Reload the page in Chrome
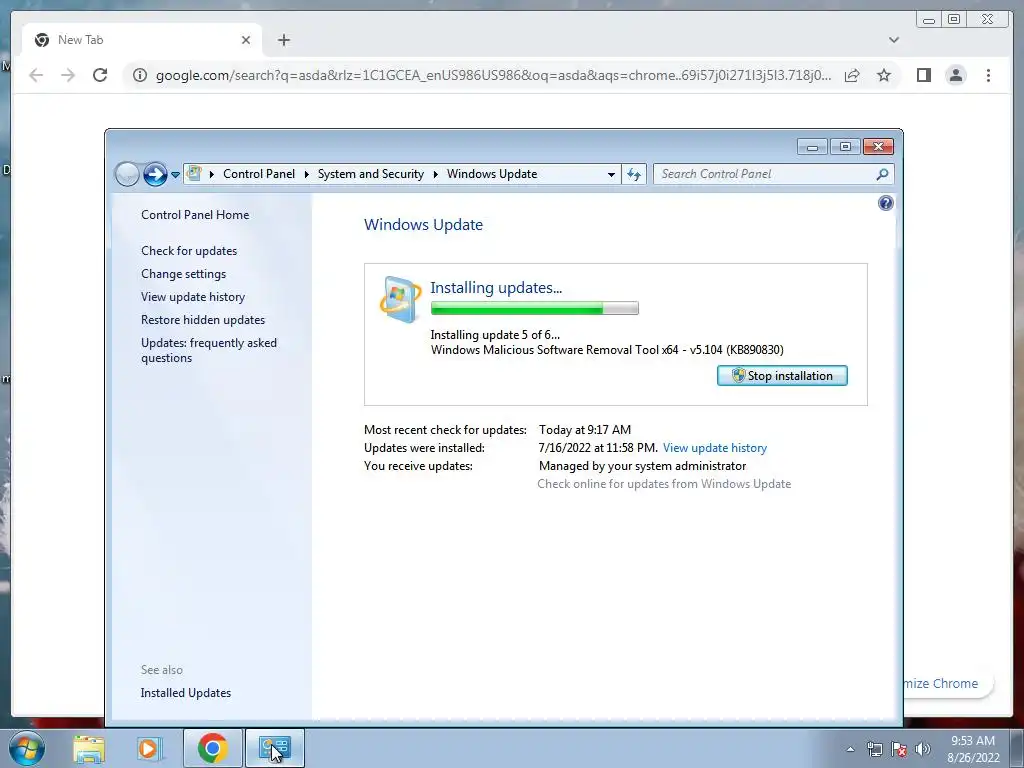Screen dimensions: 1024x768 (x=100, y=75)
